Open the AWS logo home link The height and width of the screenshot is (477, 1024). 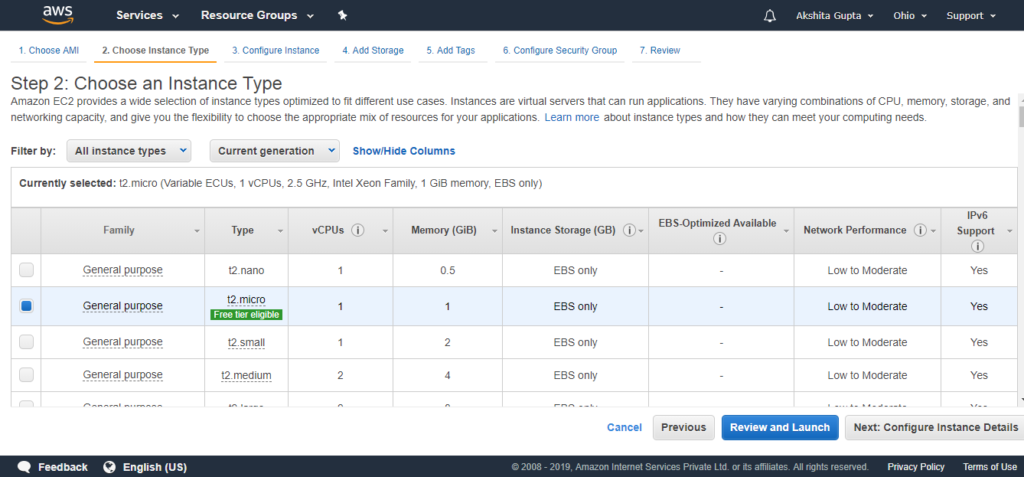tap(57, 14)
